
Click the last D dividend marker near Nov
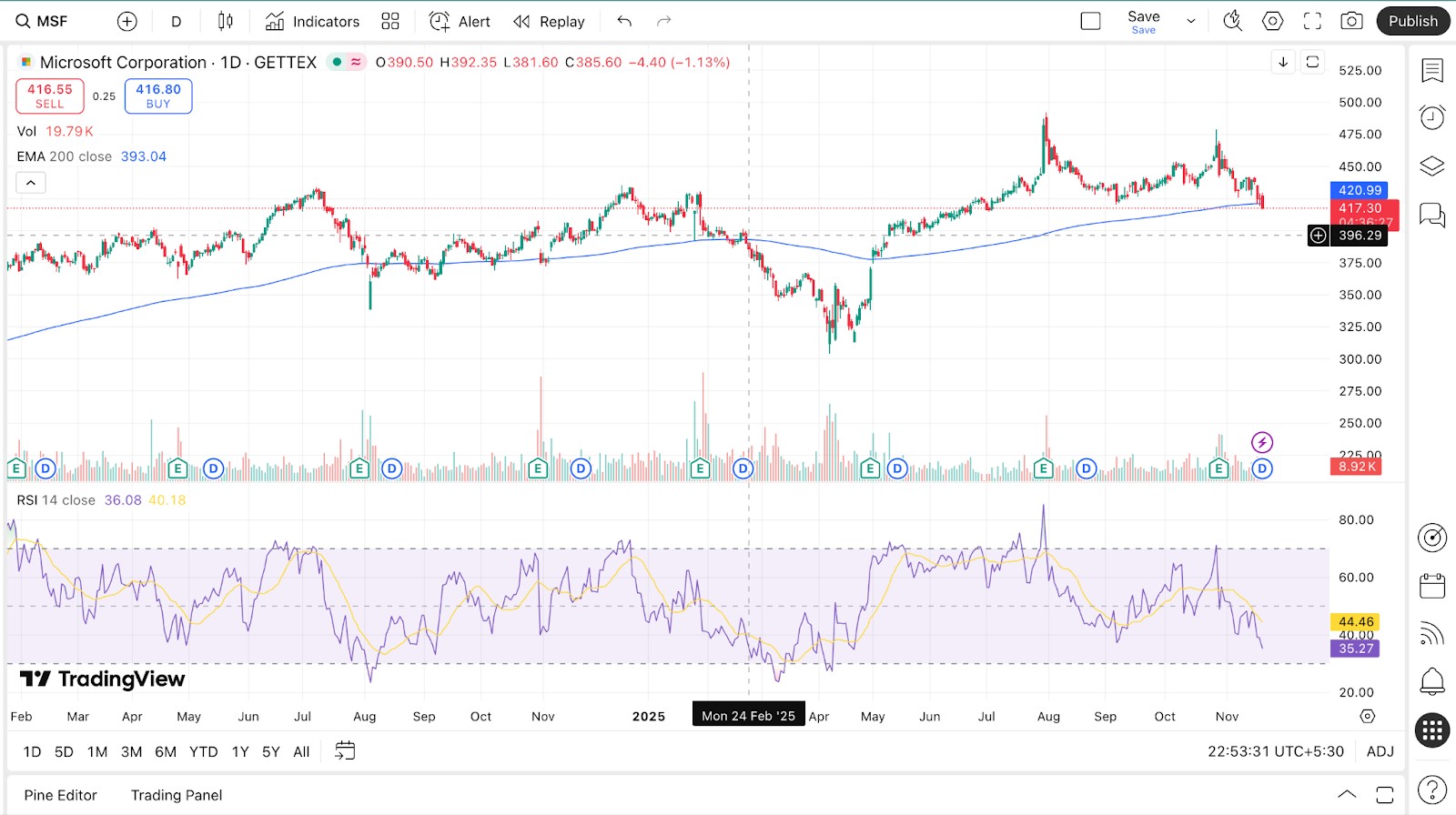[x=1261, y=469]
